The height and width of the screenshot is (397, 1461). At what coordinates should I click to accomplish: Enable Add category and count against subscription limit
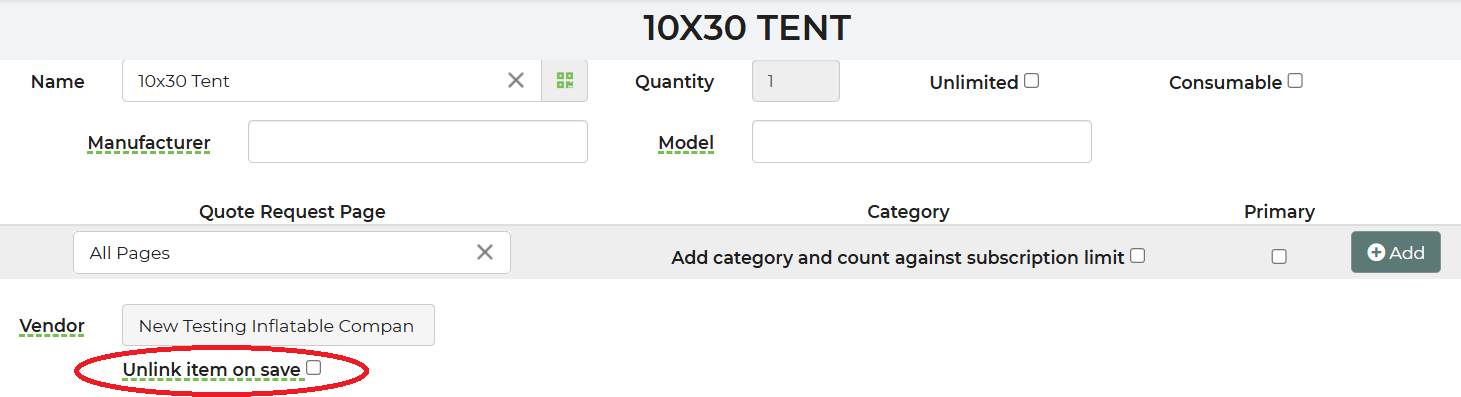pos(1138,256)
